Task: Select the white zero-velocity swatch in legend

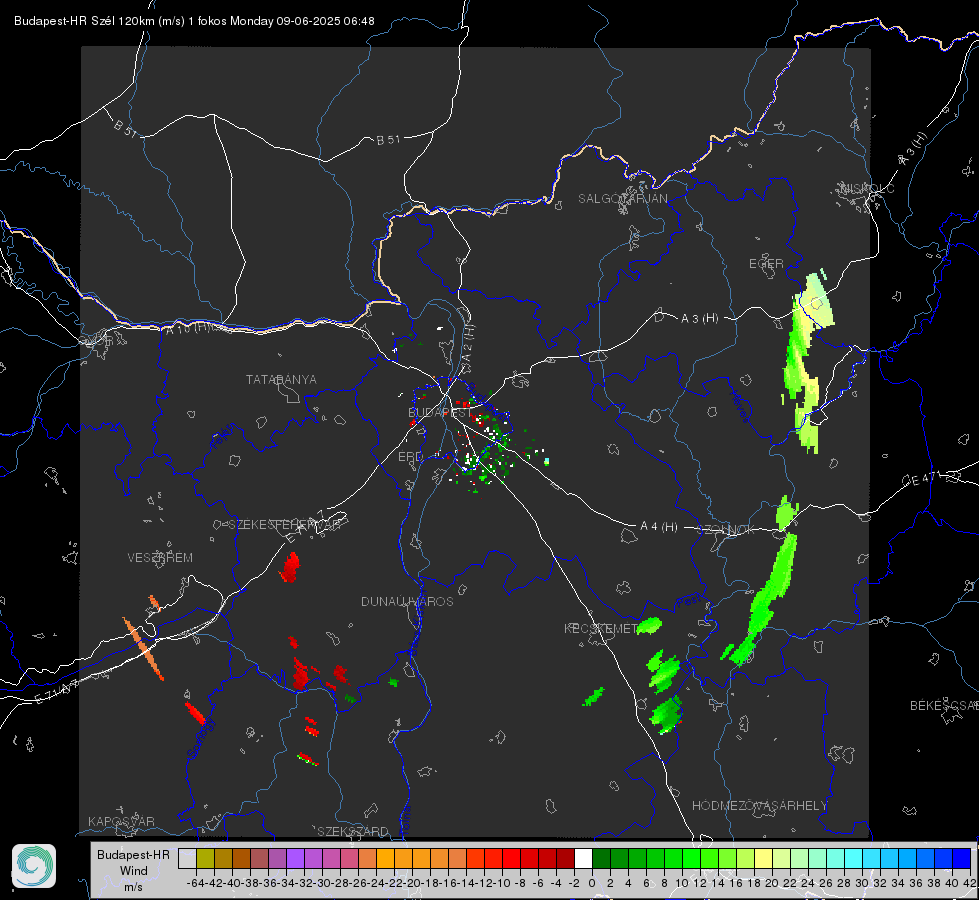Action: click(583, 858)
